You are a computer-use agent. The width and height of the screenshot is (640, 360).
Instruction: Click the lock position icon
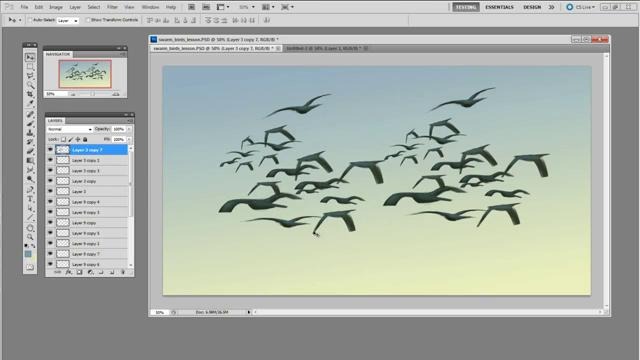78,140
